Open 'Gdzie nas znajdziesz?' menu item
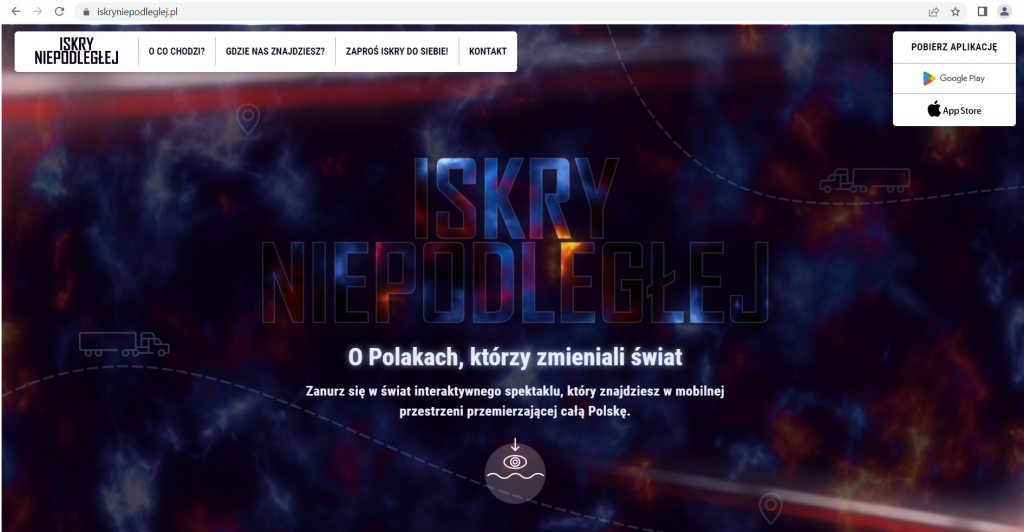This screenshot has width=1024, height=532. point(275,52)
